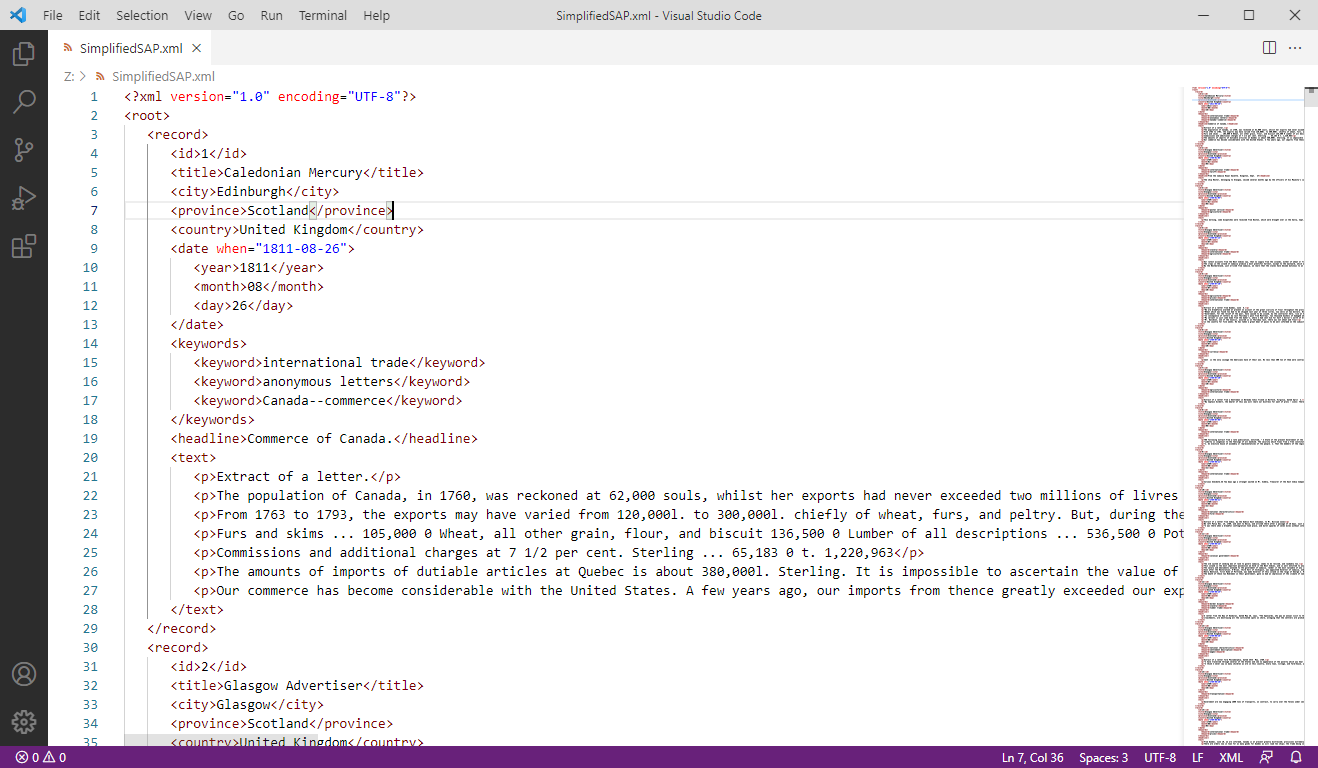Select the SimplifiedSAP.xml tab
Image resolution: width=1318 pixels, height=768 pixels.
131,46
